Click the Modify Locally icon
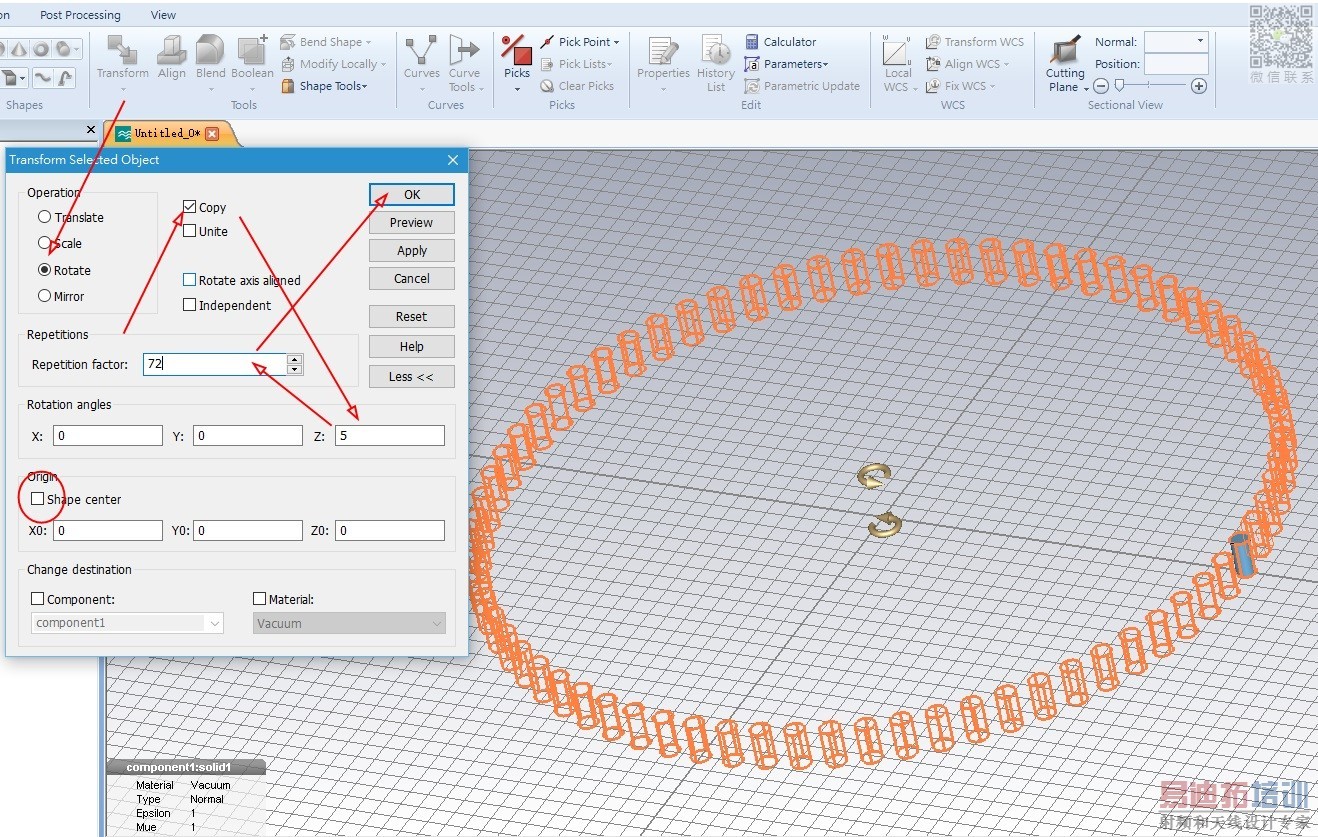This screenshot has width=1318, height=837. [288, 64]
